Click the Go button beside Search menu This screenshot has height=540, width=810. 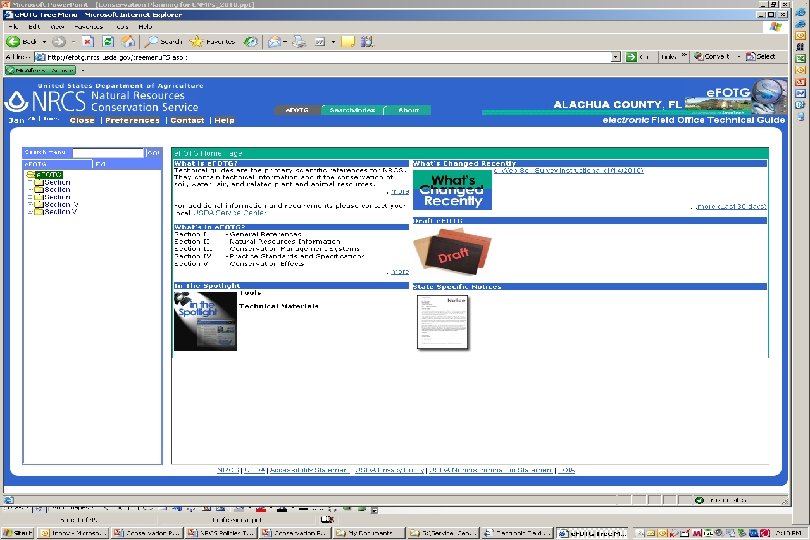[153, 153]
